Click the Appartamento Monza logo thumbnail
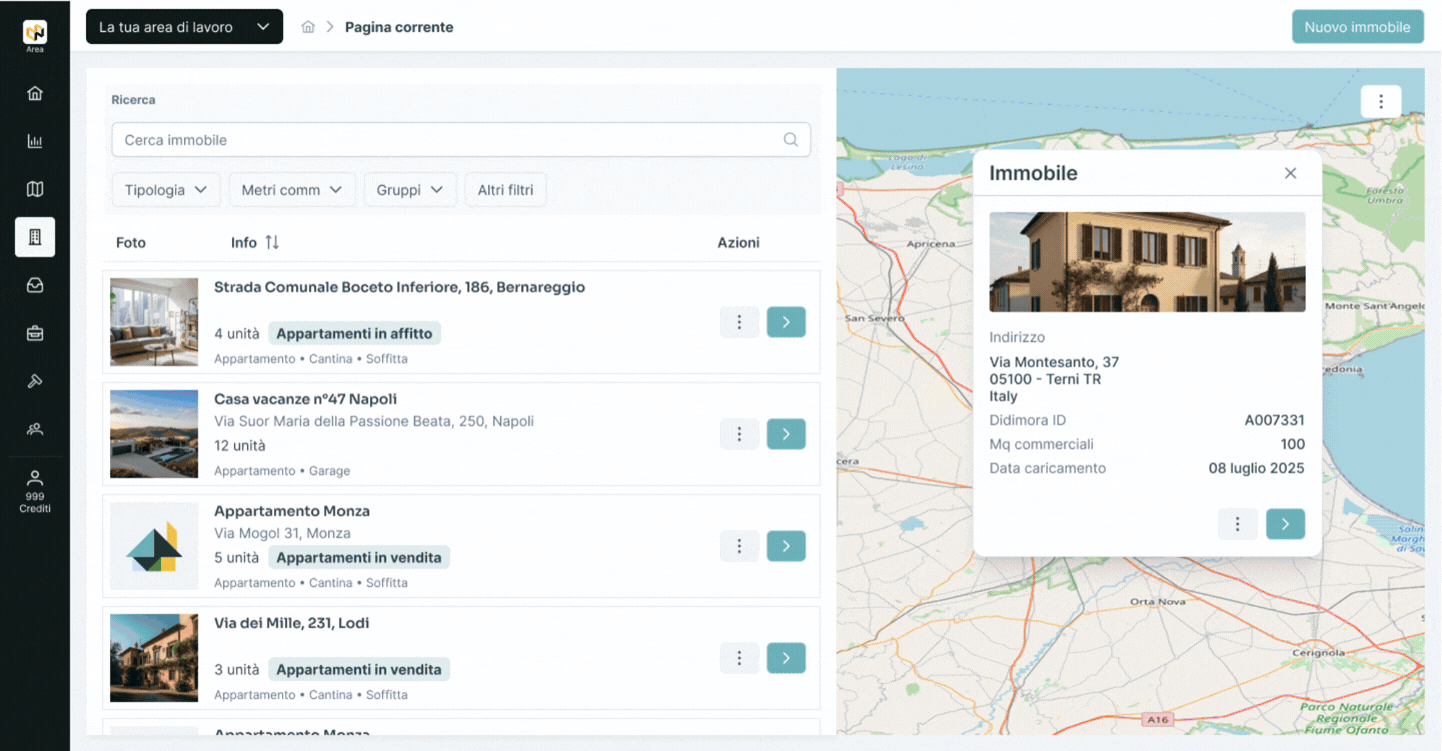 click(154, 546)
